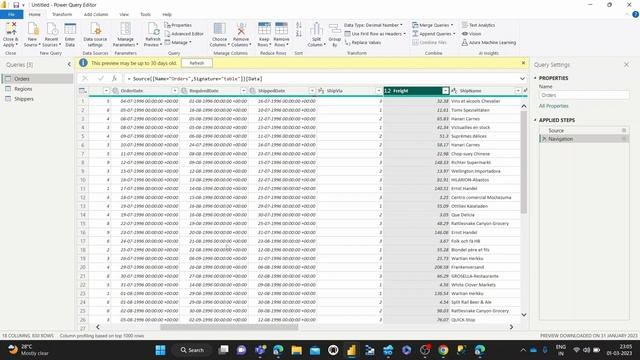
Task: Collapse the APPLIED STEPS section
Action: 536,120
